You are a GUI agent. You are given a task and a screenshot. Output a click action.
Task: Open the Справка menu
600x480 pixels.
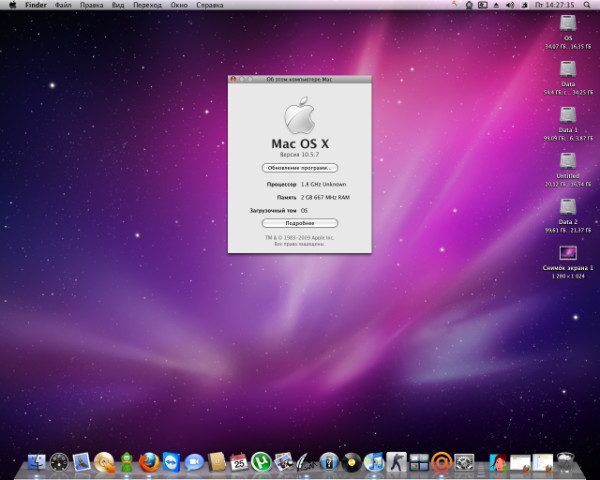(x=210, y=5)
